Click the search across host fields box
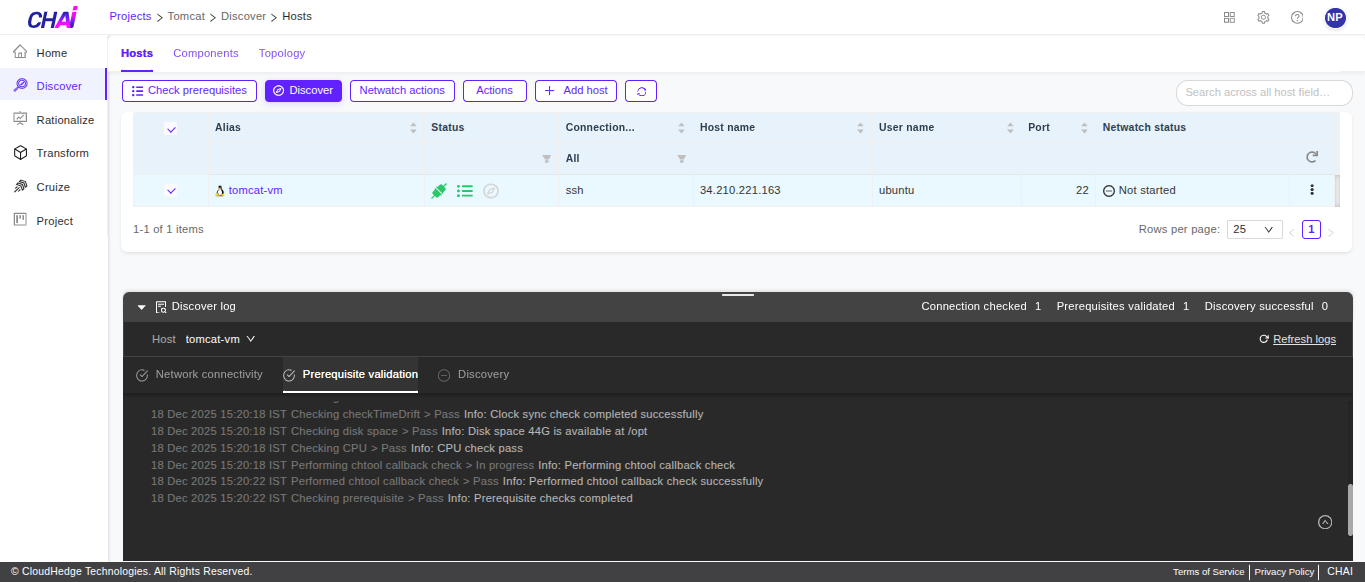Viewport: 1365px width, 582px height. [1264, 92]
